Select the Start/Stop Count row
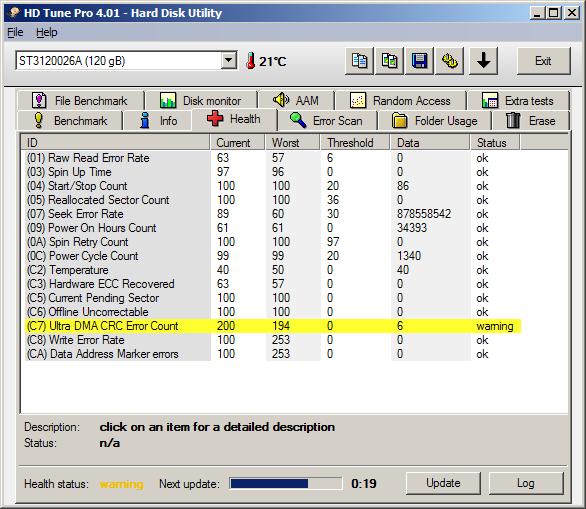The image size is (586, 509). pyautogui.click(x=273, y=186)
